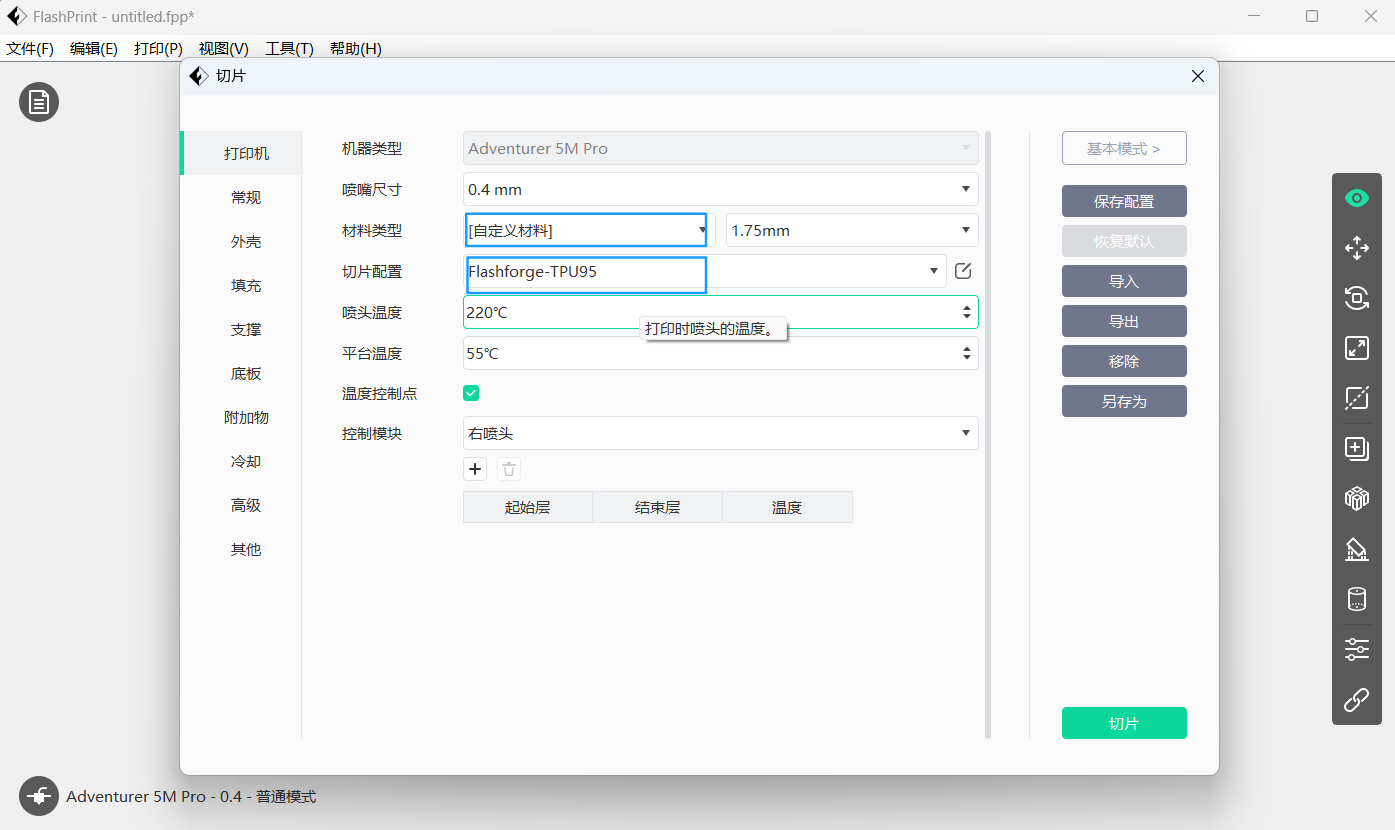The height and width of the screenshot is (830, 1395).
Task: Select the Scale tool icon
Action: click(1356, 348)
